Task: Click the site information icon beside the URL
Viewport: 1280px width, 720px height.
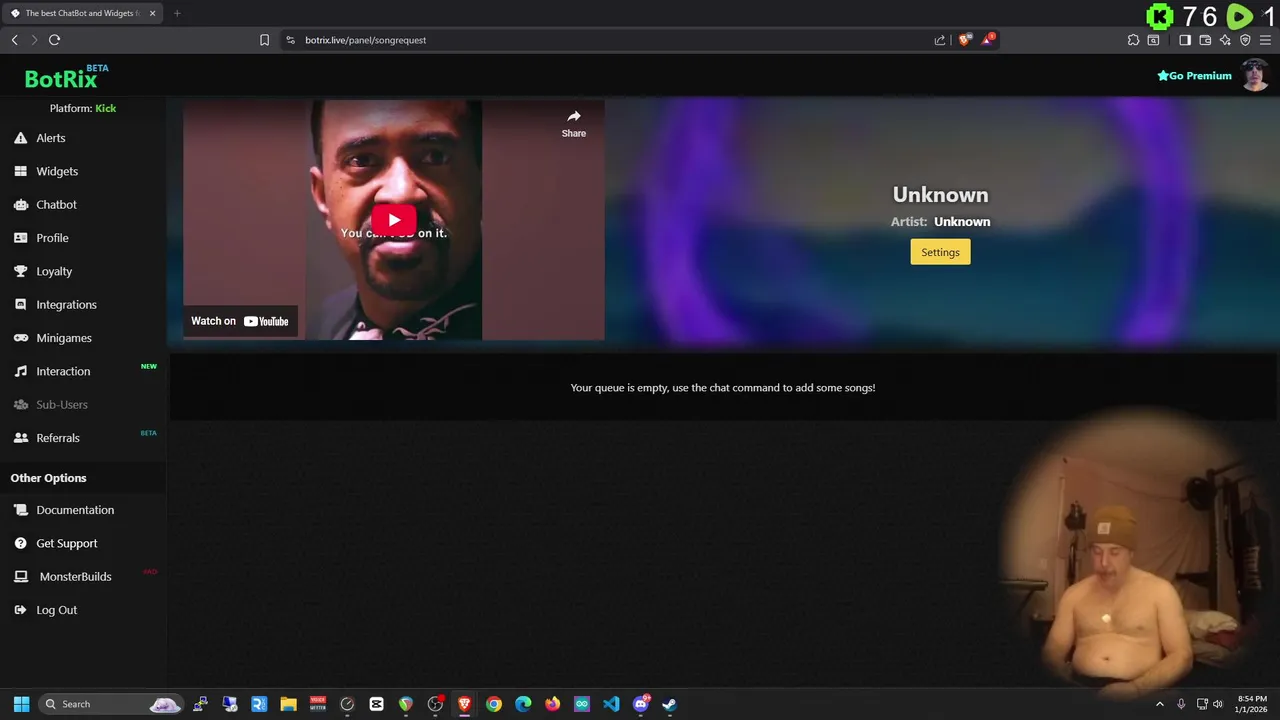Action: [290, 40]
